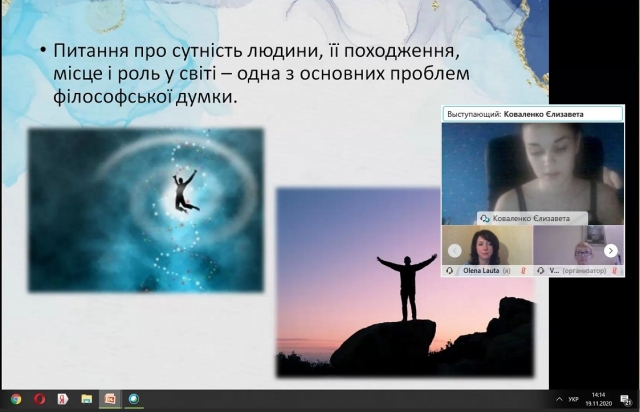Screen dimensions: 640x412
Task: Open the Webex meeting app taskbar icon
Action: [x=133, y=399]
